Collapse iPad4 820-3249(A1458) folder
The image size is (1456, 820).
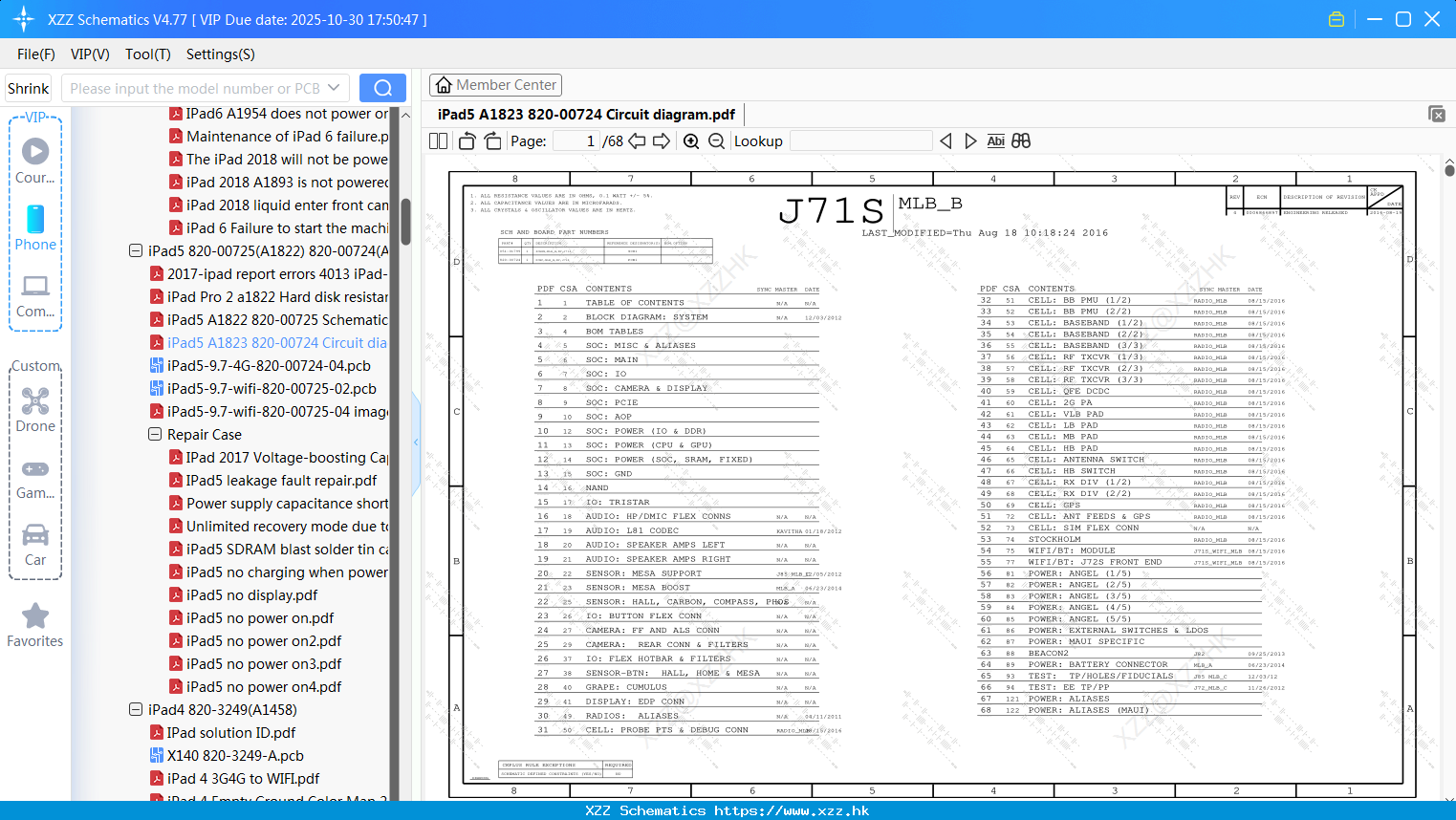tap(136, 710)
